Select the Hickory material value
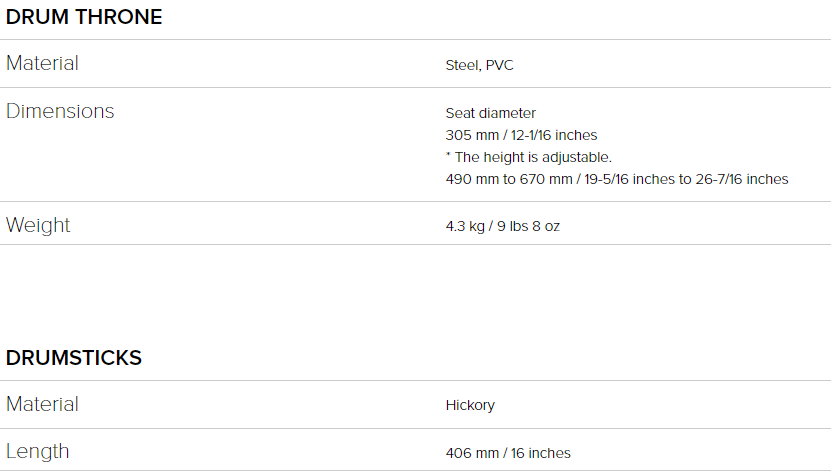Viewport: 831px width, 474px height. click(x=470, y=406)
